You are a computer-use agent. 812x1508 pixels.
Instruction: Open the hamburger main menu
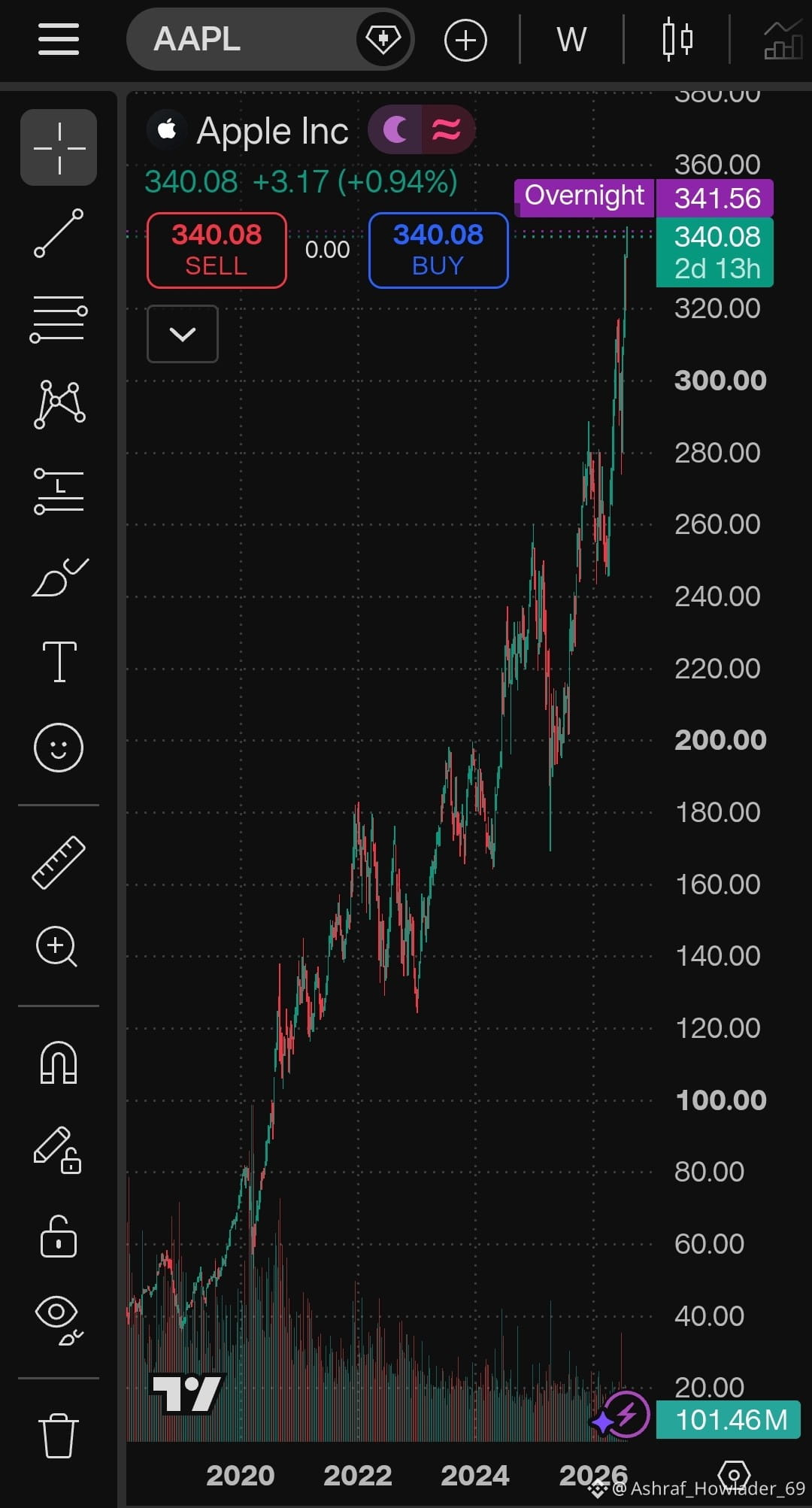(59, 39)
